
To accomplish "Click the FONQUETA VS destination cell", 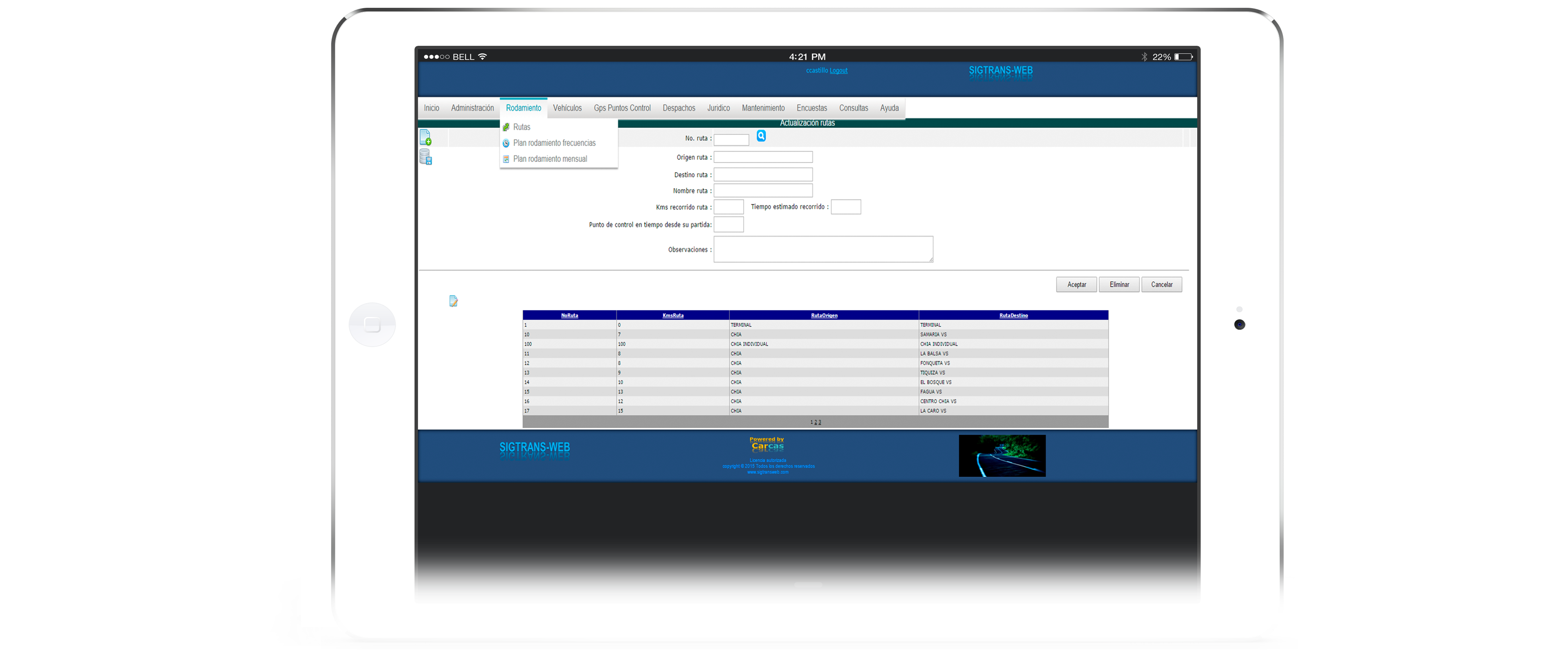I will [1013, 363].
